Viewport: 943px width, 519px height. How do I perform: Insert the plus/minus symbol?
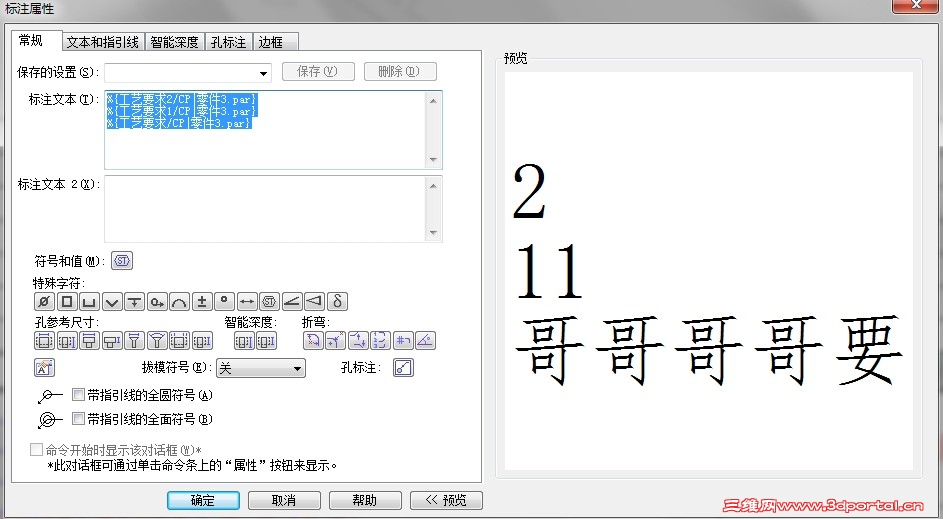coord(202,301)
